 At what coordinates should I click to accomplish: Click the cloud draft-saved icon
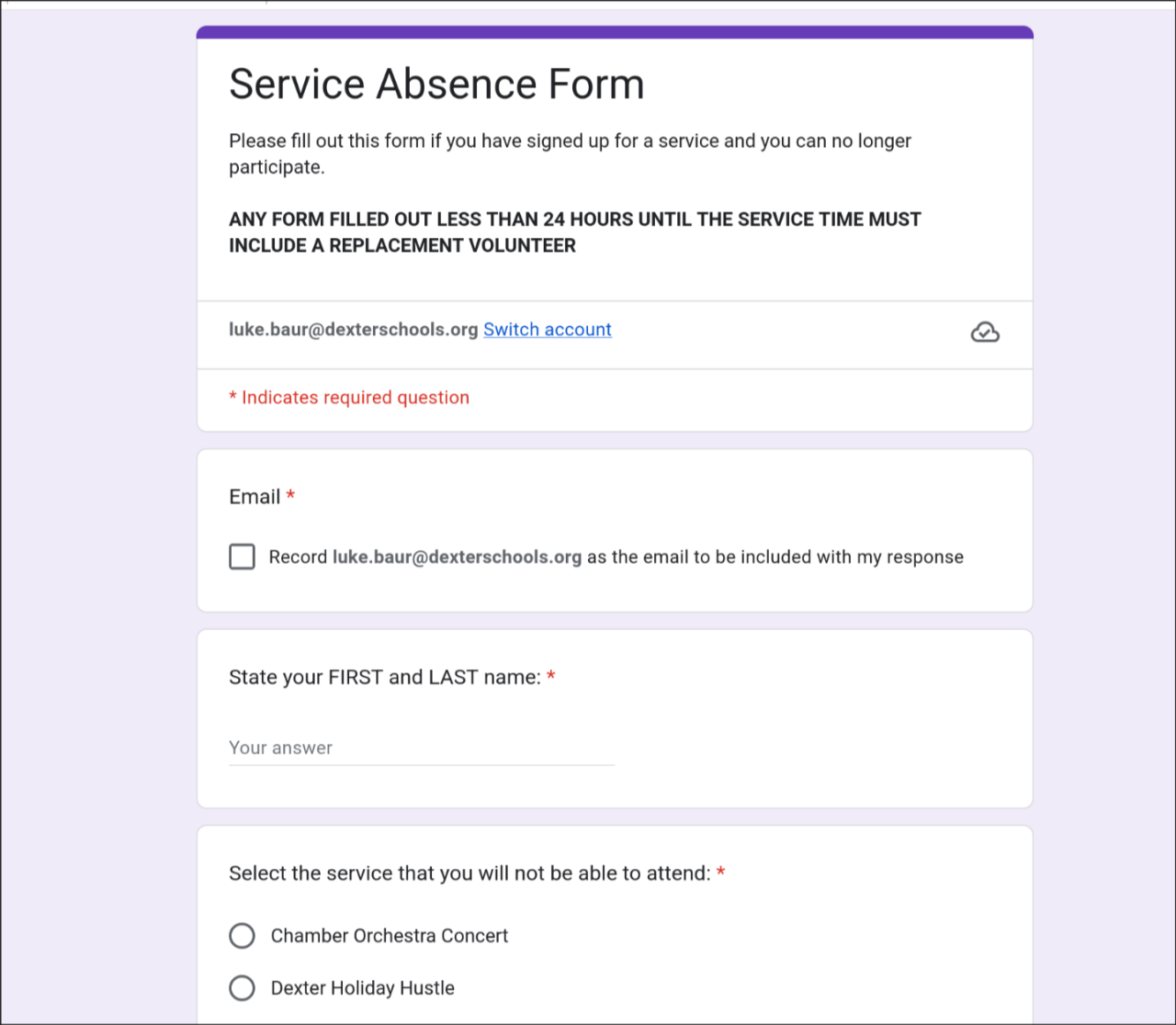pyautogui.click(x=985, y=332)
